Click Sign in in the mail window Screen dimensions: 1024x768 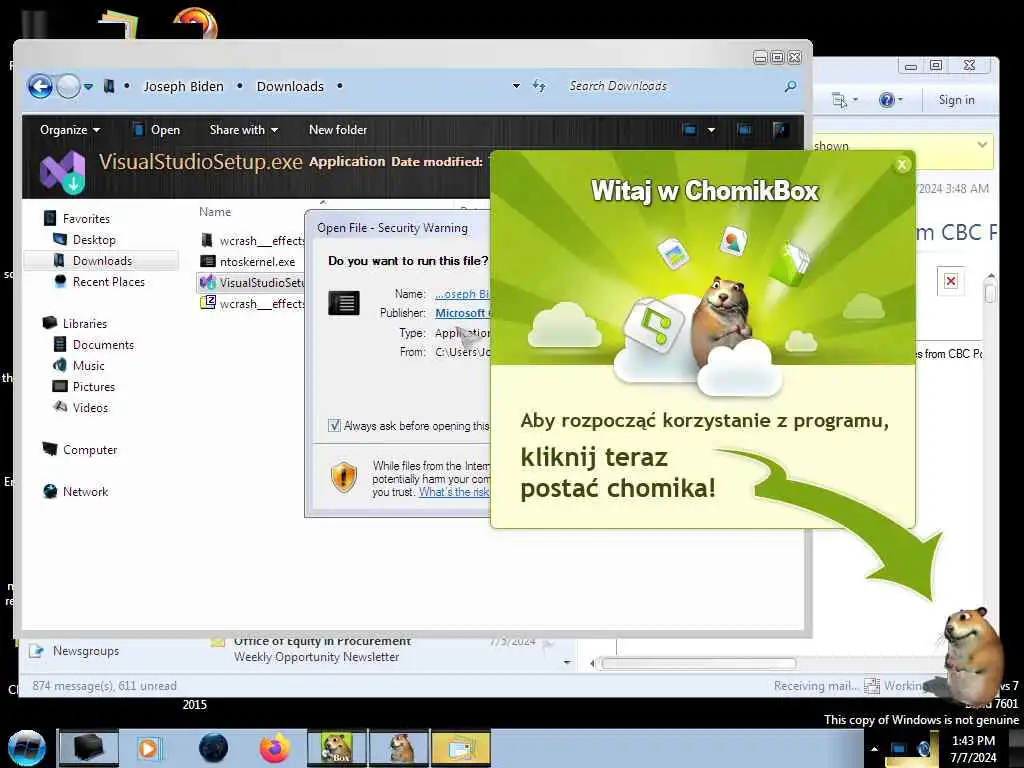(956, 100)
